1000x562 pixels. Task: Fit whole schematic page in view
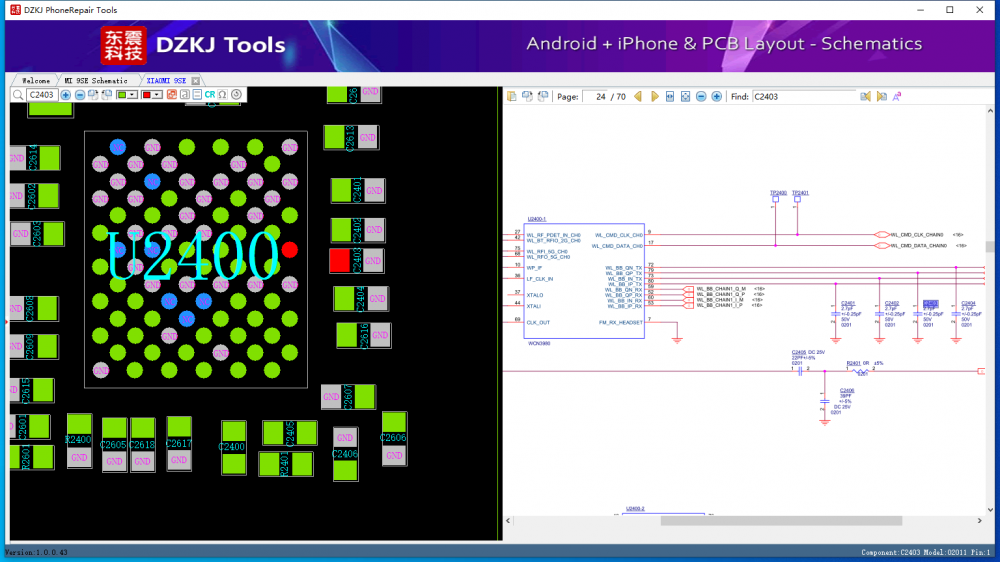coord(686,97)
